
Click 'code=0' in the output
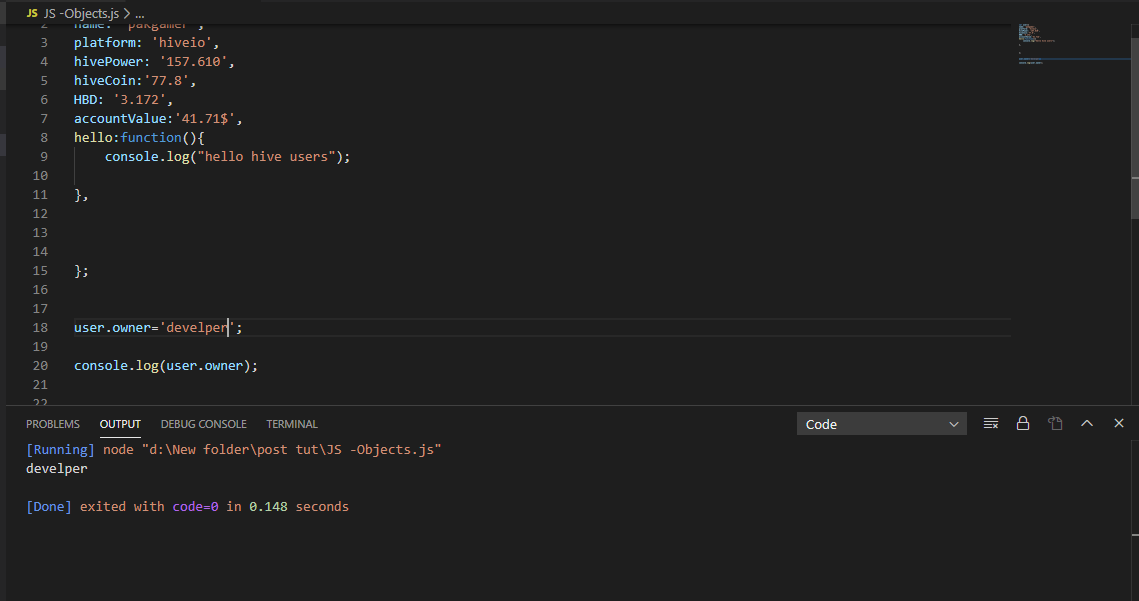(195, 507)
